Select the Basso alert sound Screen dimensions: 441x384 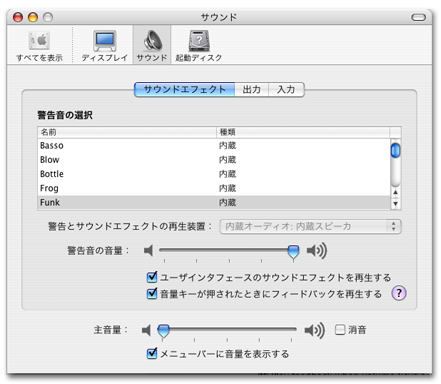point(213,146)
